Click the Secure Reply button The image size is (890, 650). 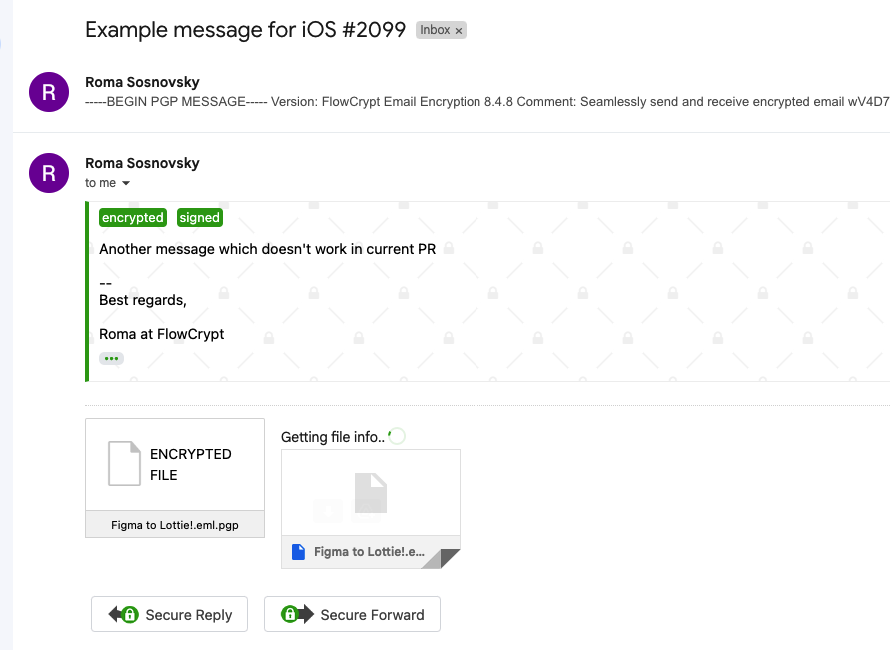coord(169,614)
